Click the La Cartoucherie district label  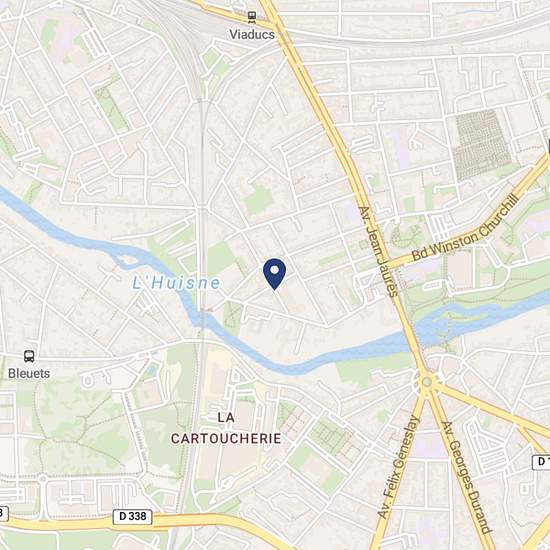226,428
